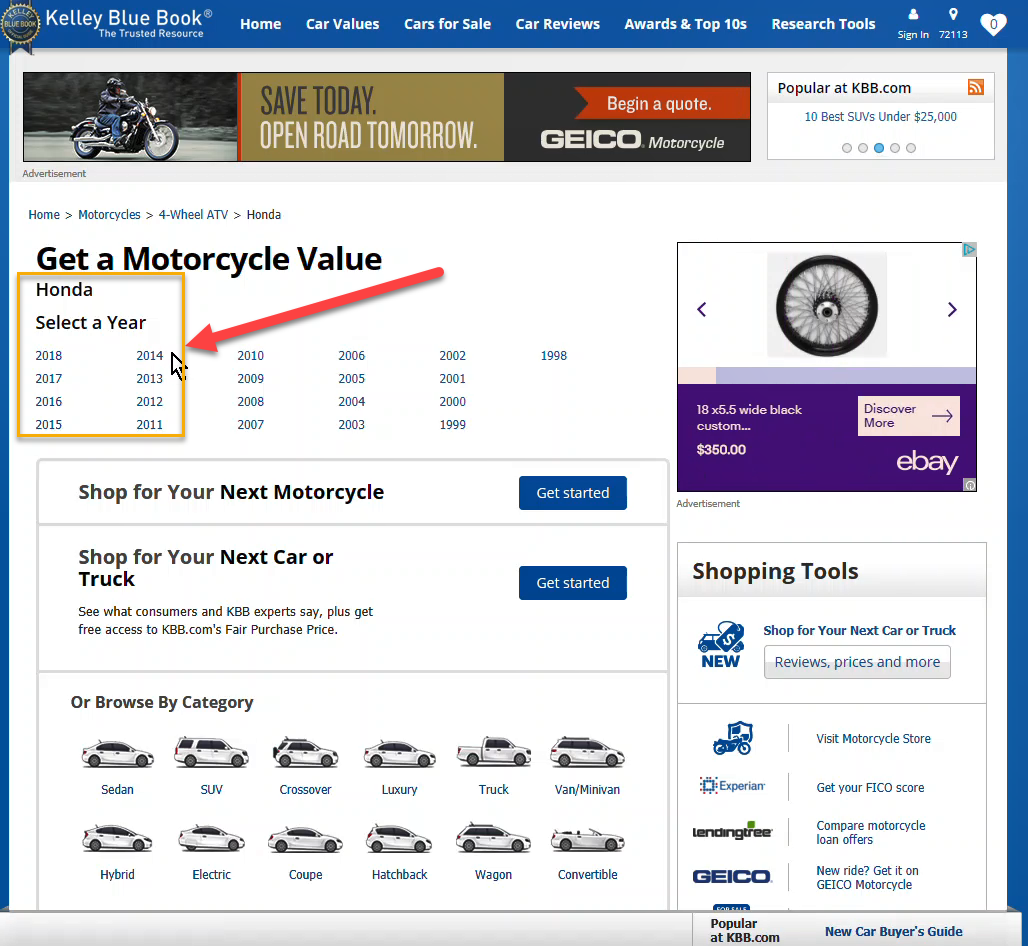Image resolution: width=1028 pixels, height=946 pixels.
Task: Open New ride? Get it on GEICO link
Action: (867, 877)
